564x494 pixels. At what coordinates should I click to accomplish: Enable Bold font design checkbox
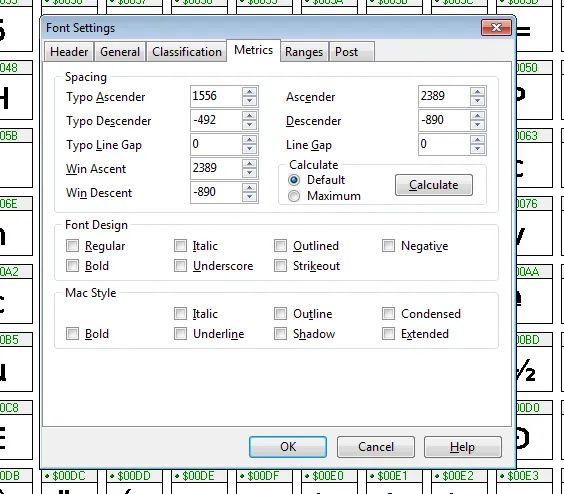72,266
